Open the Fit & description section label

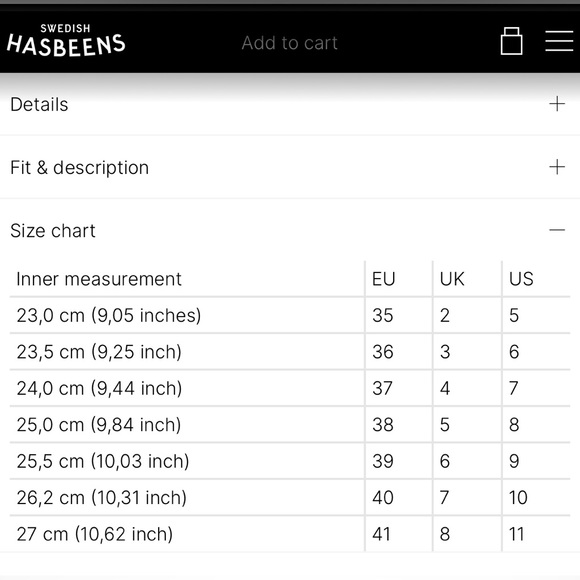80,168
